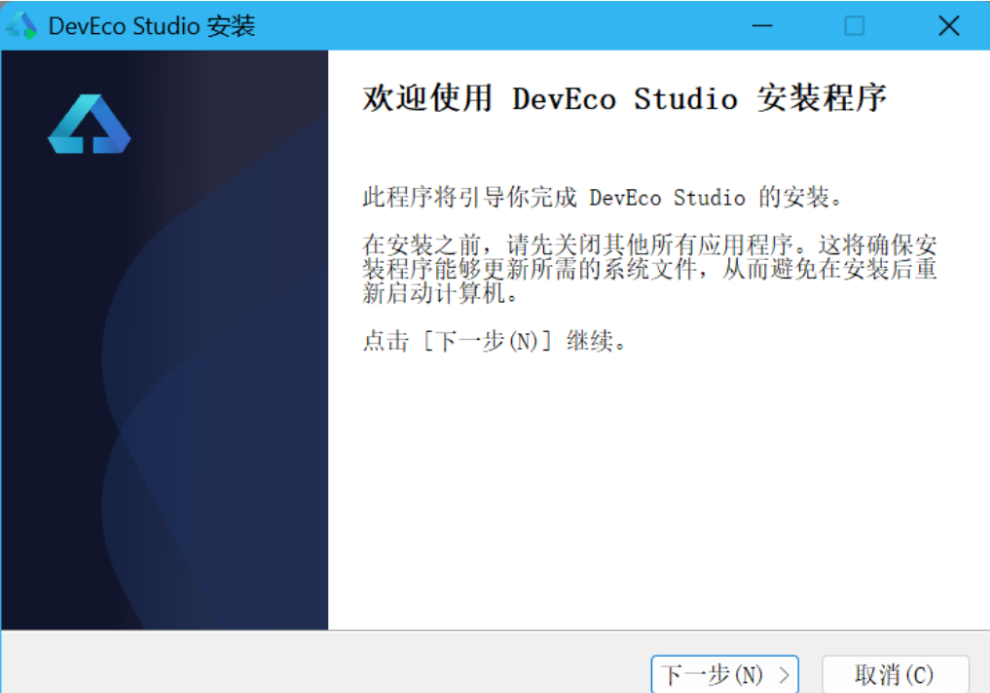The width and height of the screenshot is (990, 693).
Task: Click the DevEco Studio icon in the title bar
Action: click(22, 26)
